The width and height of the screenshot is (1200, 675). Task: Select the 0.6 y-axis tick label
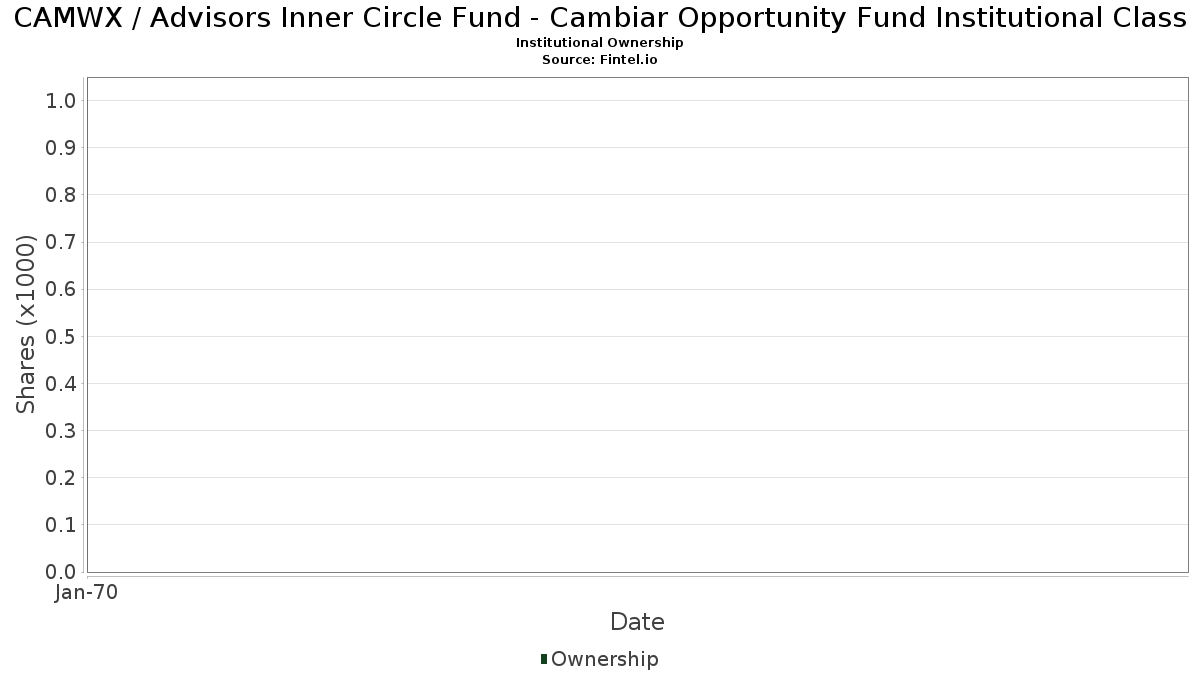click(x=61, y=289)
